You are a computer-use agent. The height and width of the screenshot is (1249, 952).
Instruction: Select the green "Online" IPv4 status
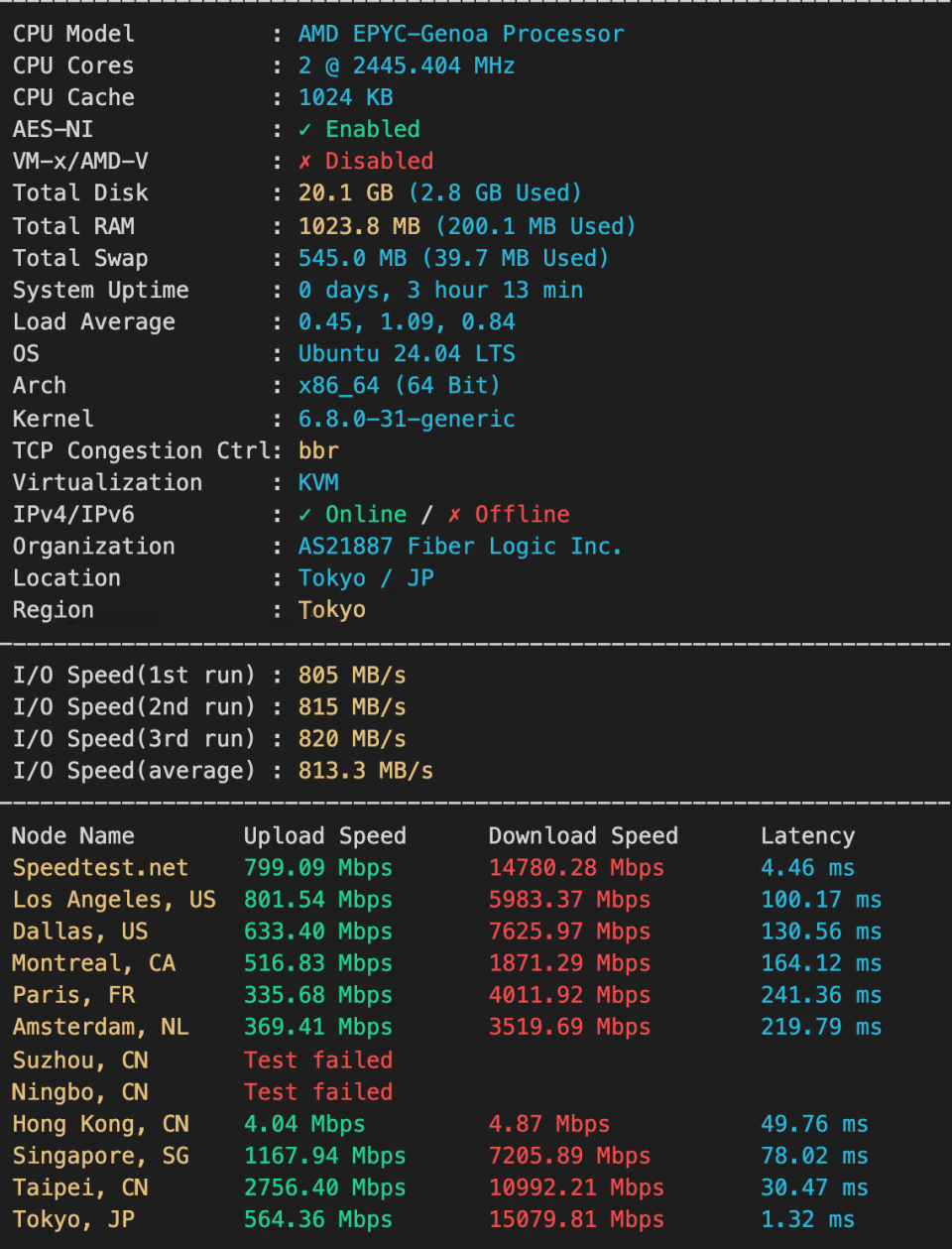[x=366, y=514]
